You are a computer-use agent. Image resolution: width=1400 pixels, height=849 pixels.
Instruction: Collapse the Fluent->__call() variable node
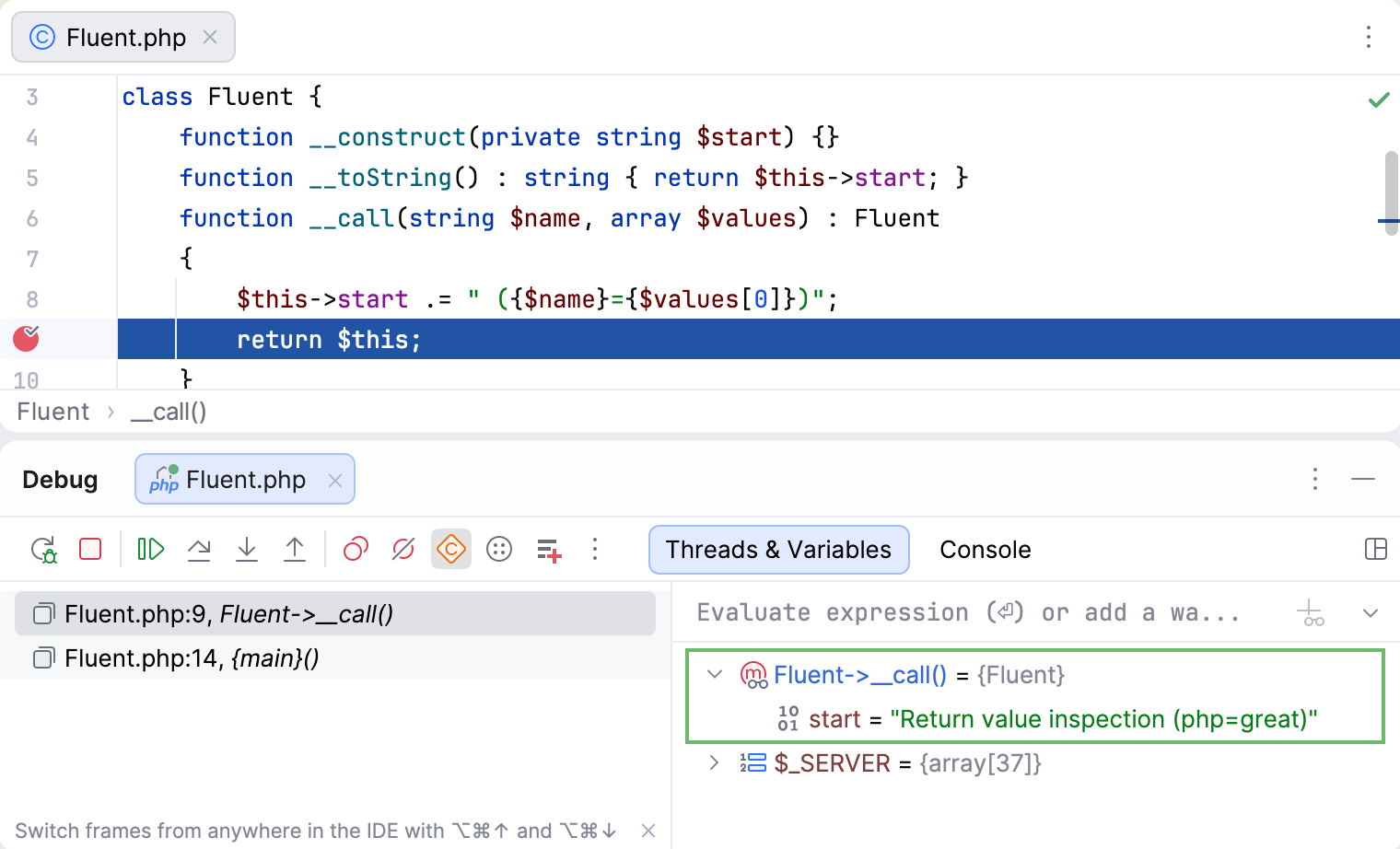714,674
